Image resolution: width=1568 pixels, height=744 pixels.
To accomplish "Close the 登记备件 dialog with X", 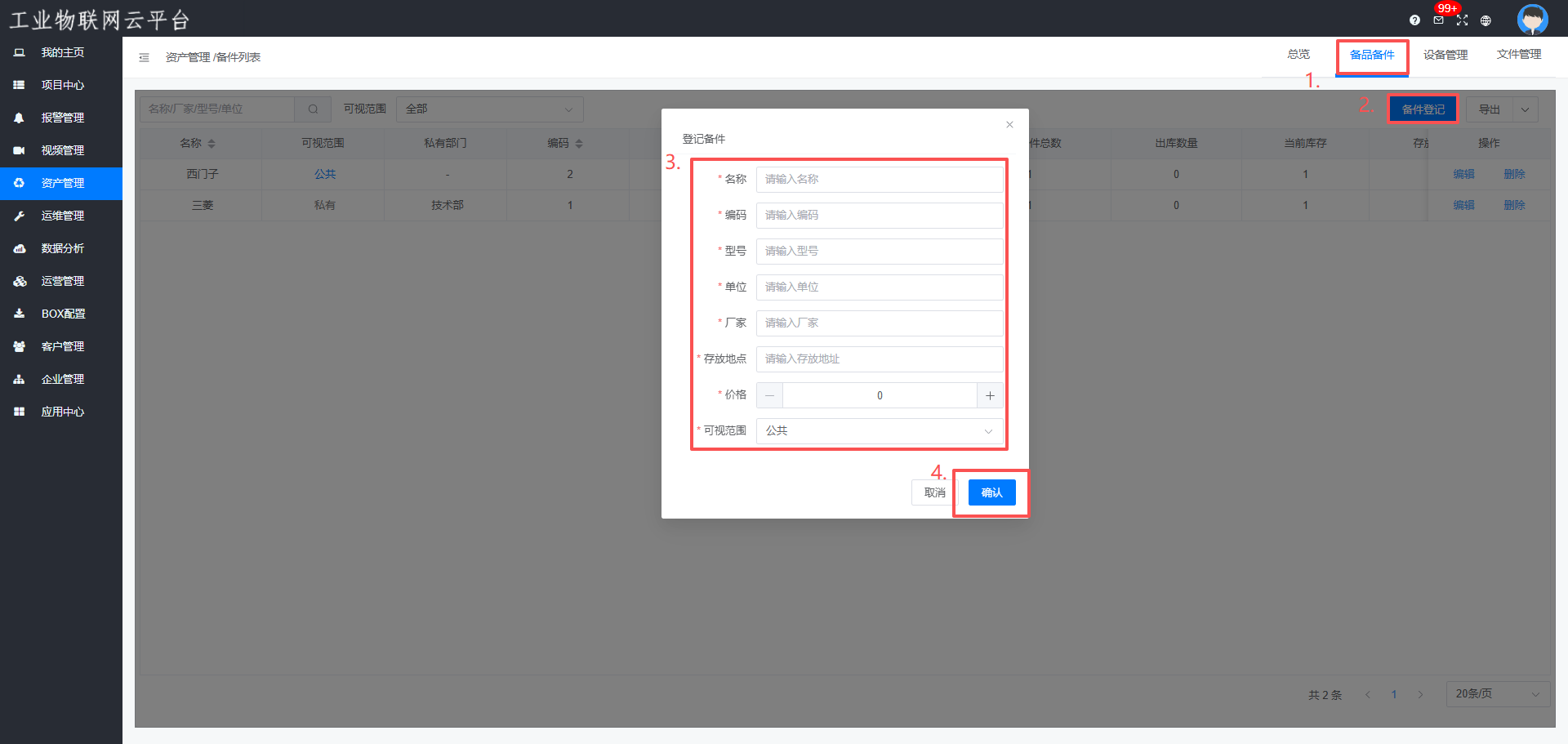I will pyautogui.click(x=1009, y=125).
